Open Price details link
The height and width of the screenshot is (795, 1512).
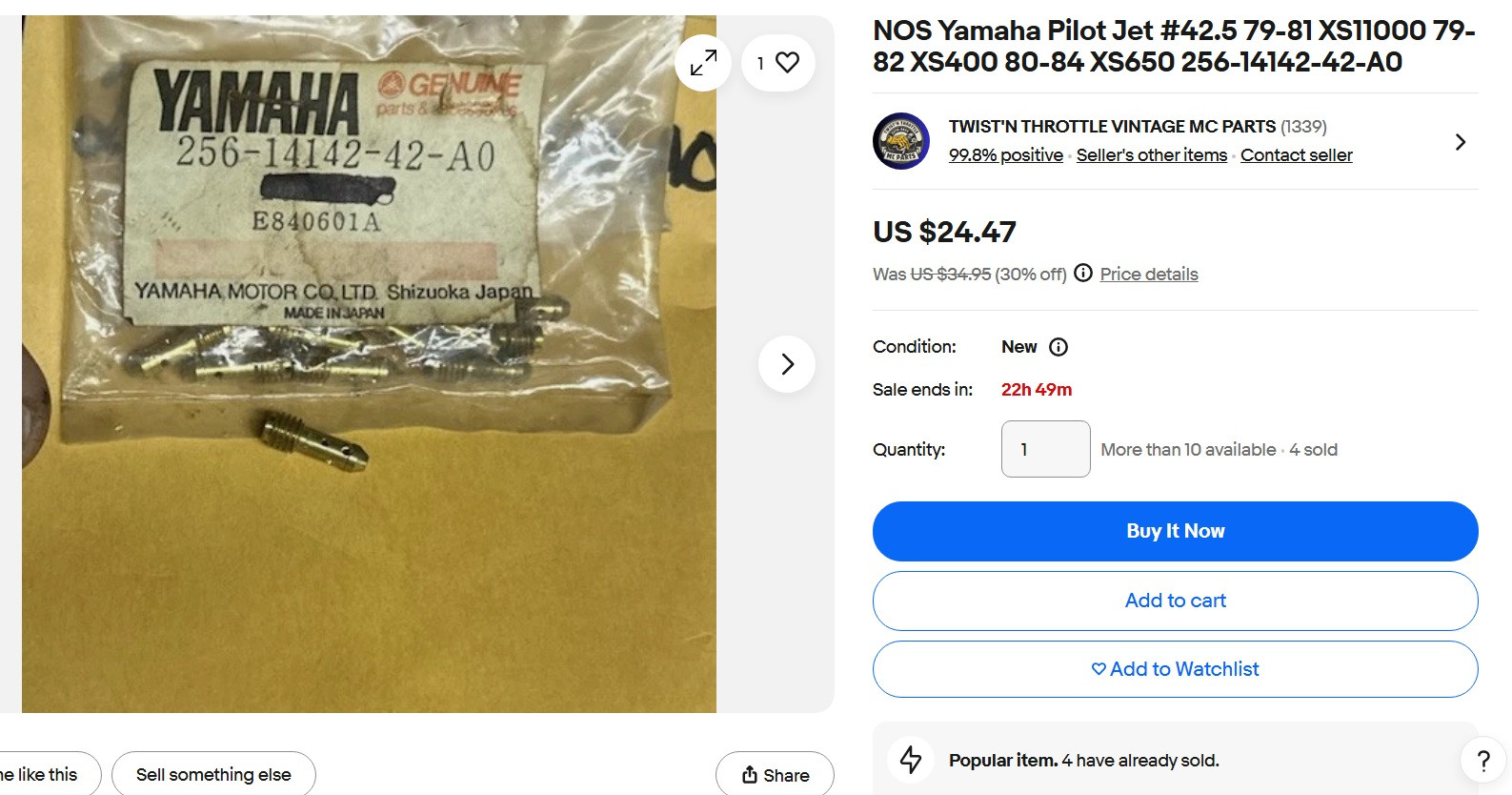[1149, 275]
